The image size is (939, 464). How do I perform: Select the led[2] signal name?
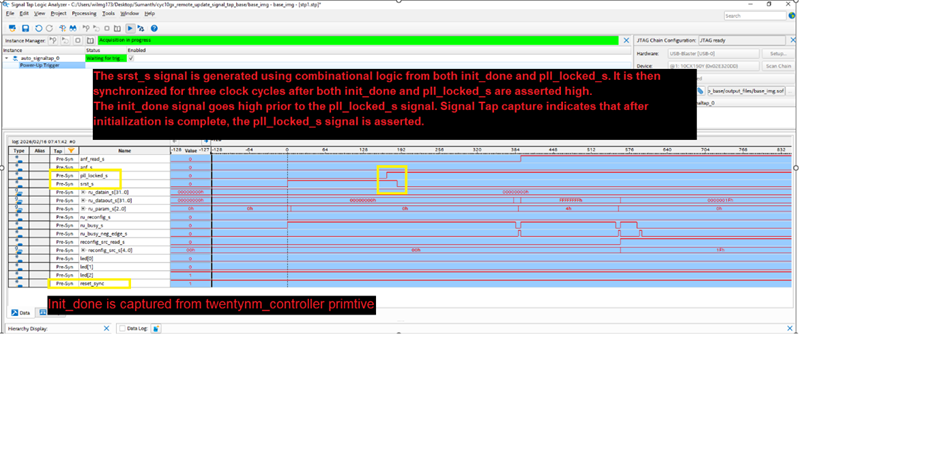click(86, 275)
